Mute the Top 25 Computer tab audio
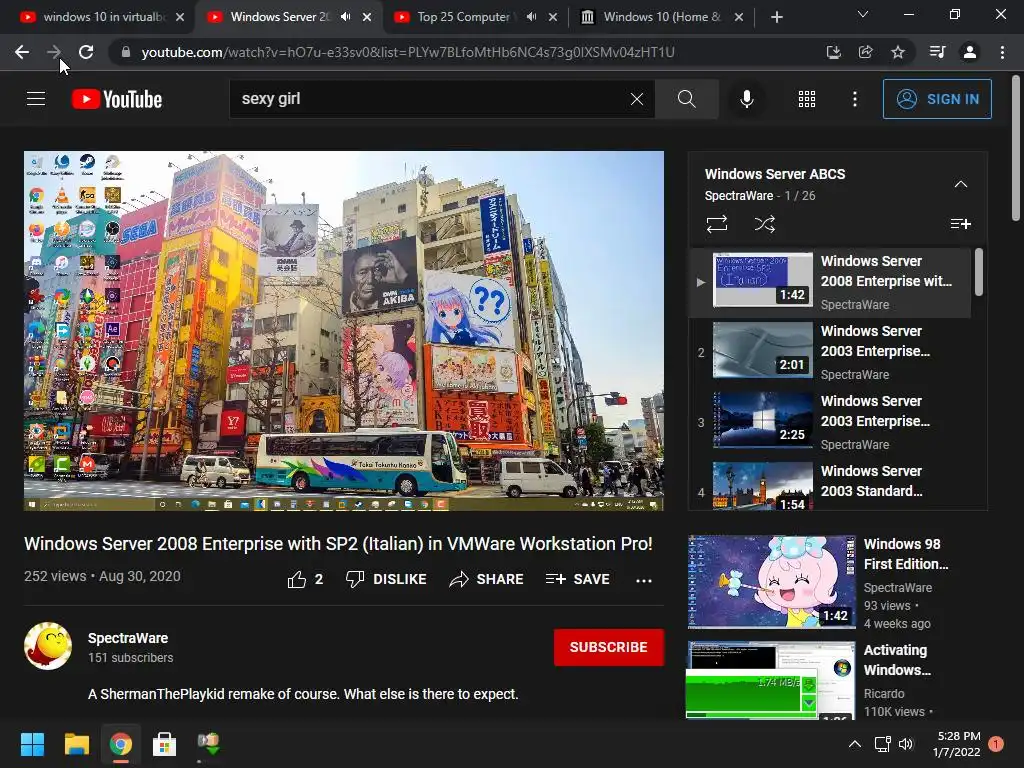Image resolution: width=1024 pixels, height=768 pixels. (x=532, y=17)
